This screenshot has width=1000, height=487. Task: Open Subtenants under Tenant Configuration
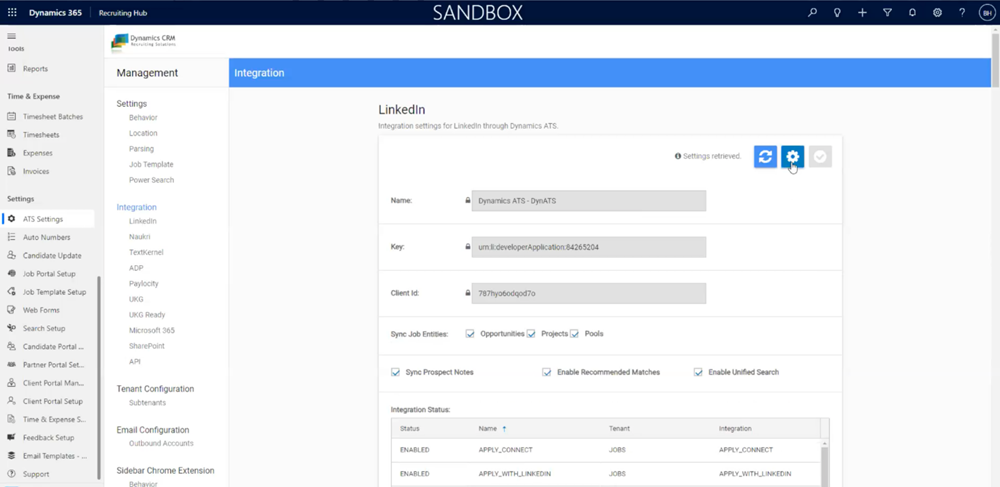pos(147,403)
